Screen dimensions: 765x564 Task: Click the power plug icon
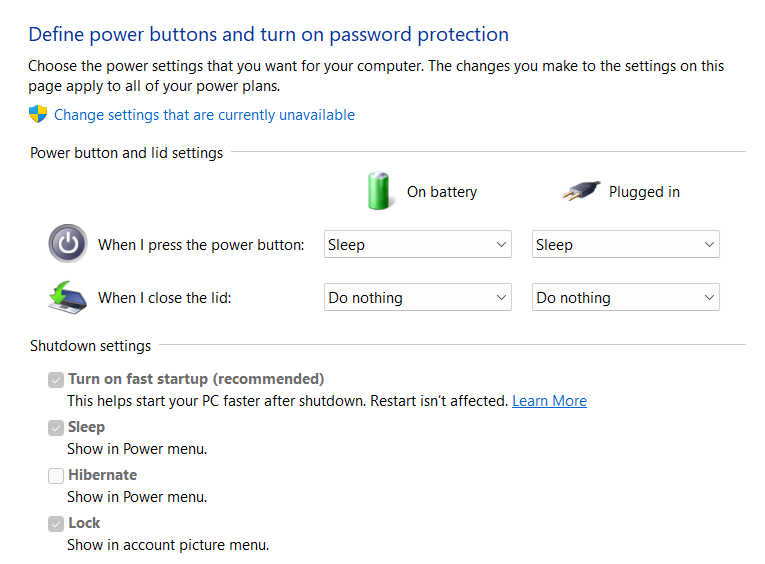point(581,191)
